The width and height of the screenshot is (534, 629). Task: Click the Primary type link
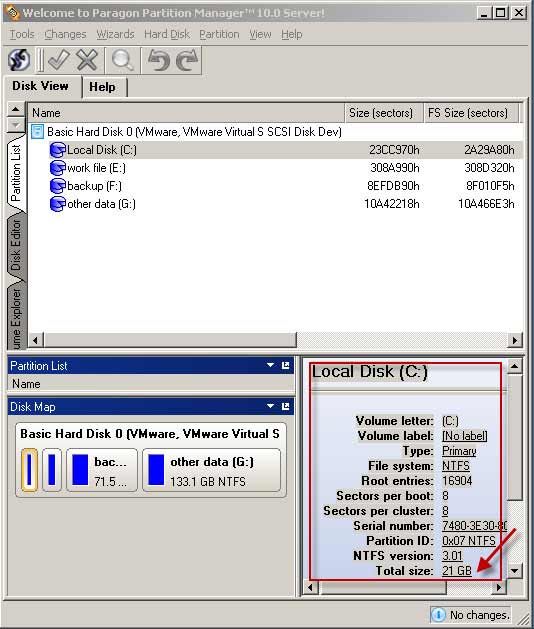[x=459, y=451]
